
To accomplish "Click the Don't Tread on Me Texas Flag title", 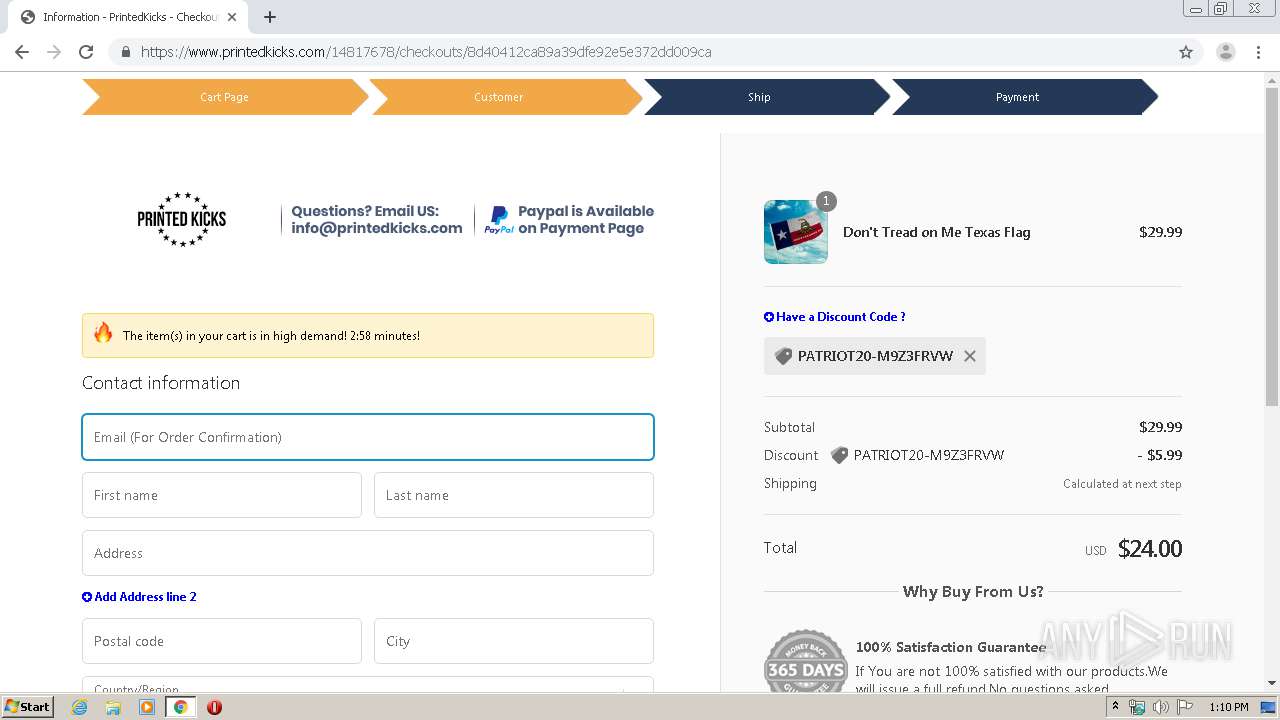I will tap(937, 232).
